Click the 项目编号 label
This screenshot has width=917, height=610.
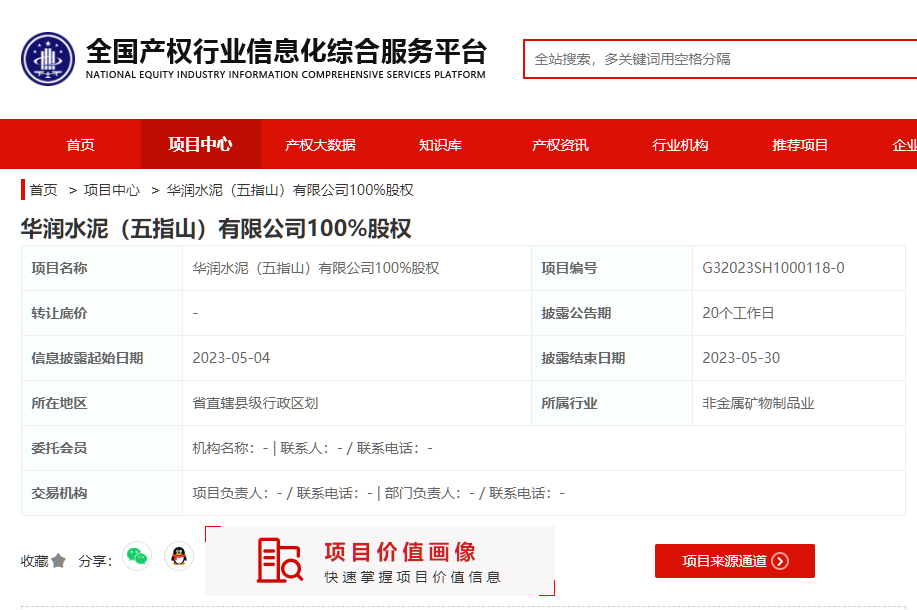pos(569,268)
